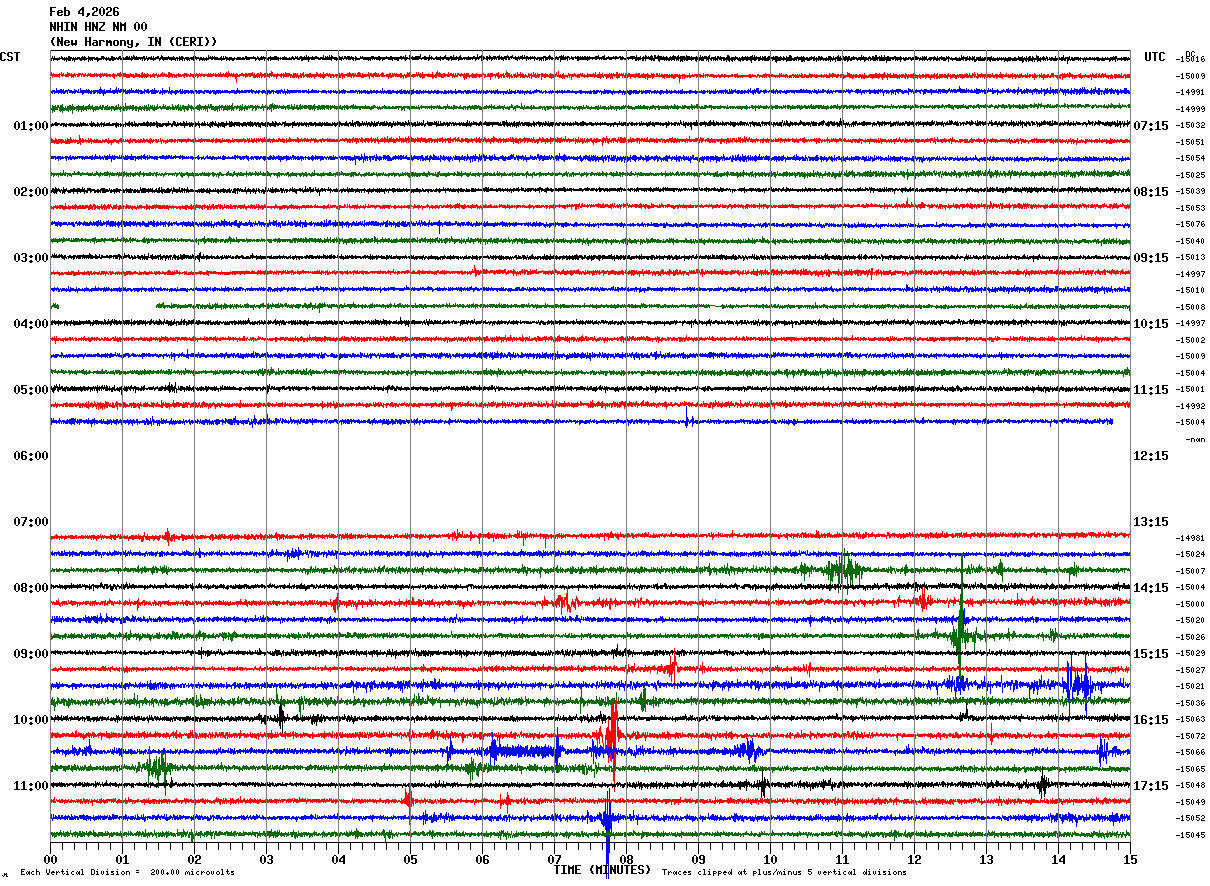
Task: Click the New Harmony, IN (CERI) label
Action: click(133, 42)
